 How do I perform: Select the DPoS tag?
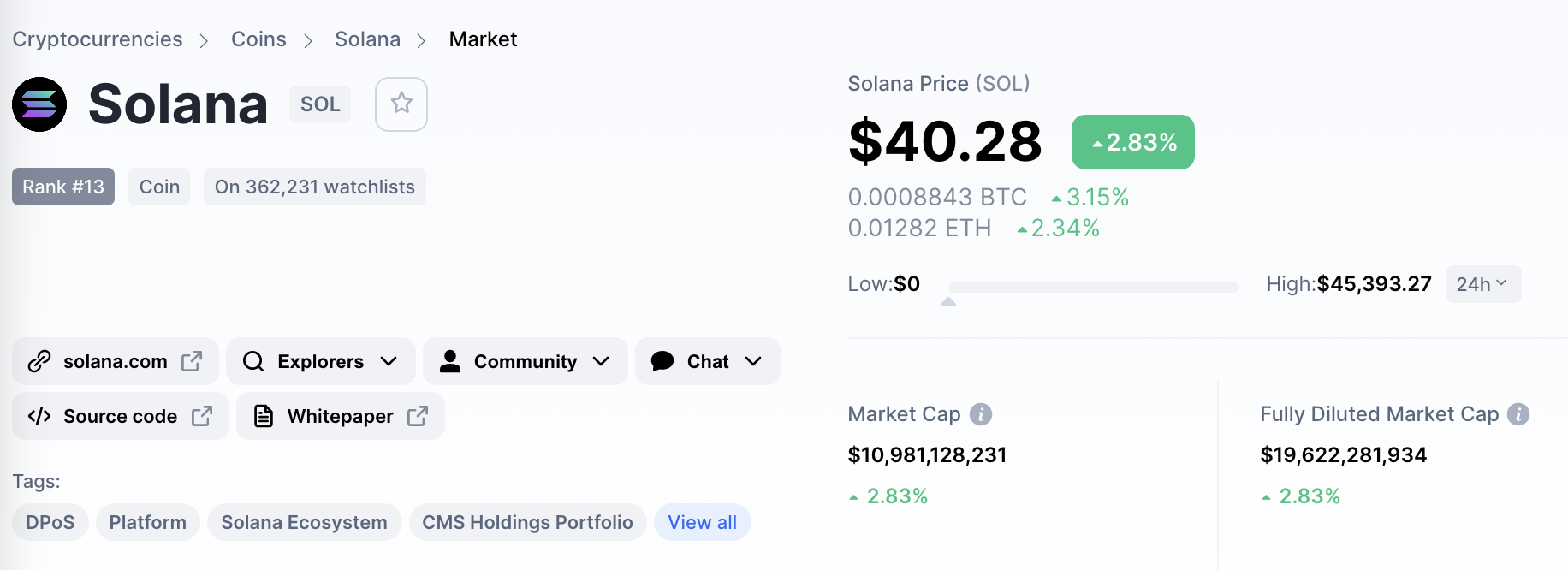50,522
